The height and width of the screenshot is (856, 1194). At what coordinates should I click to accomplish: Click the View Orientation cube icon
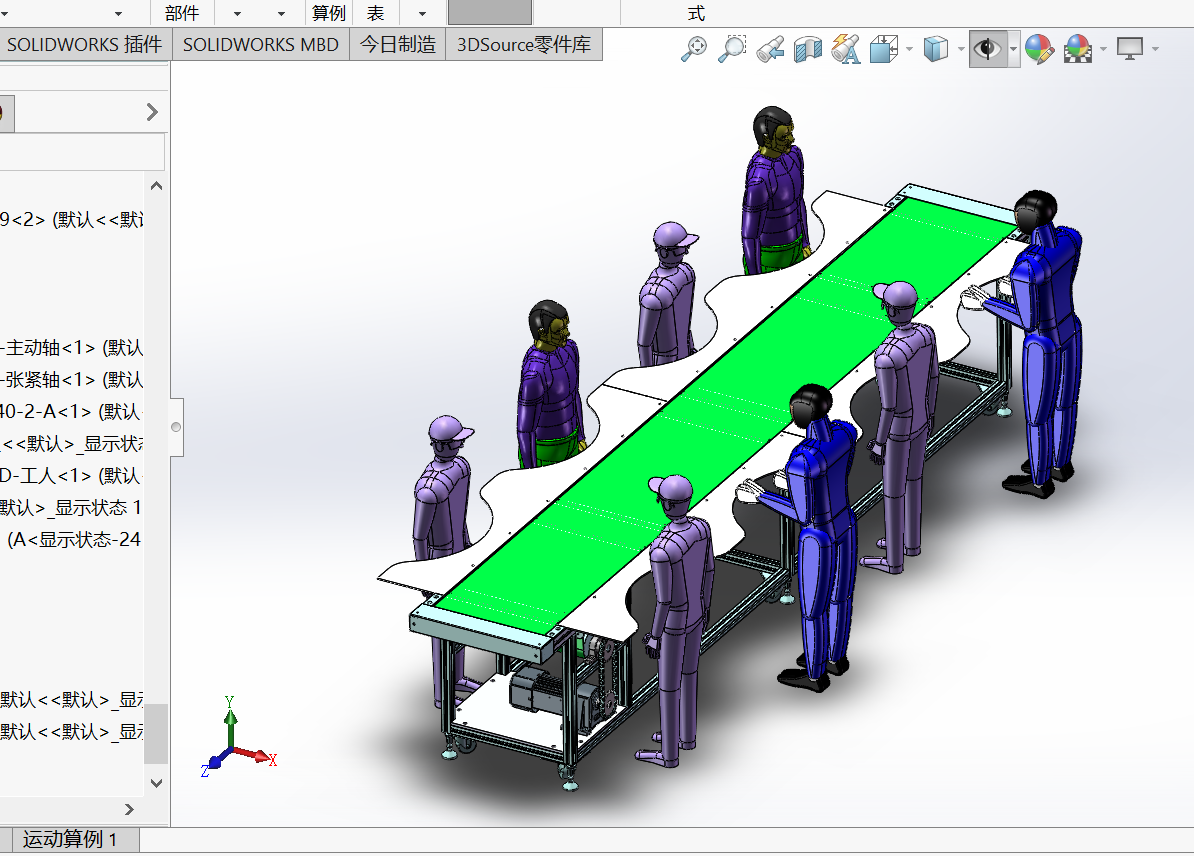point(884,49)
